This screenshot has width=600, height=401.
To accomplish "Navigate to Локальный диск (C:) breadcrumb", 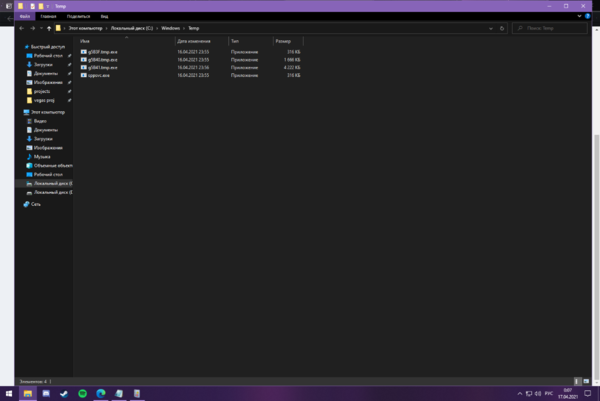I will (x=132, y=28).
